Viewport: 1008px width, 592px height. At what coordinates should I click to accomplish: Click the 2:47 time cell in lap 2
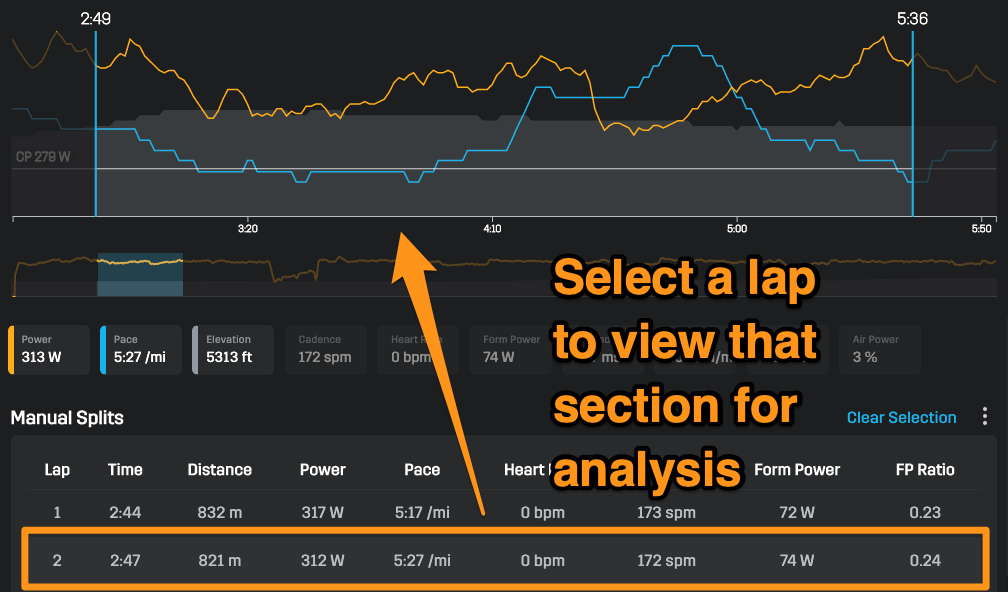(125, 561)
